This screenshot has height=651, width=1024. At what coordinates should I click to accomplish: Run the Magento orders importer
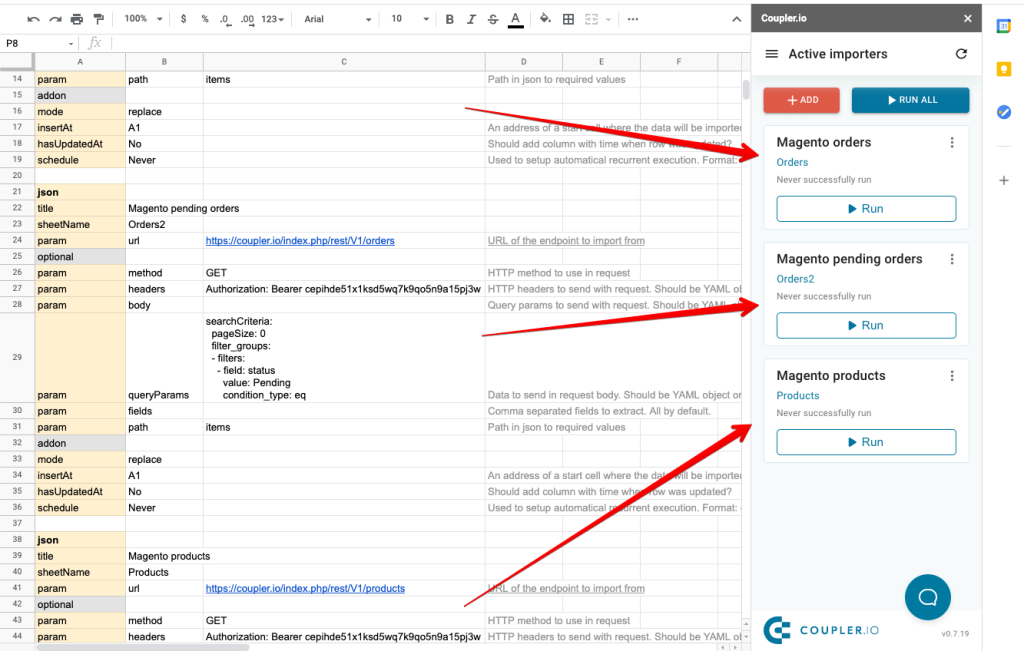[x=866, y=209]
